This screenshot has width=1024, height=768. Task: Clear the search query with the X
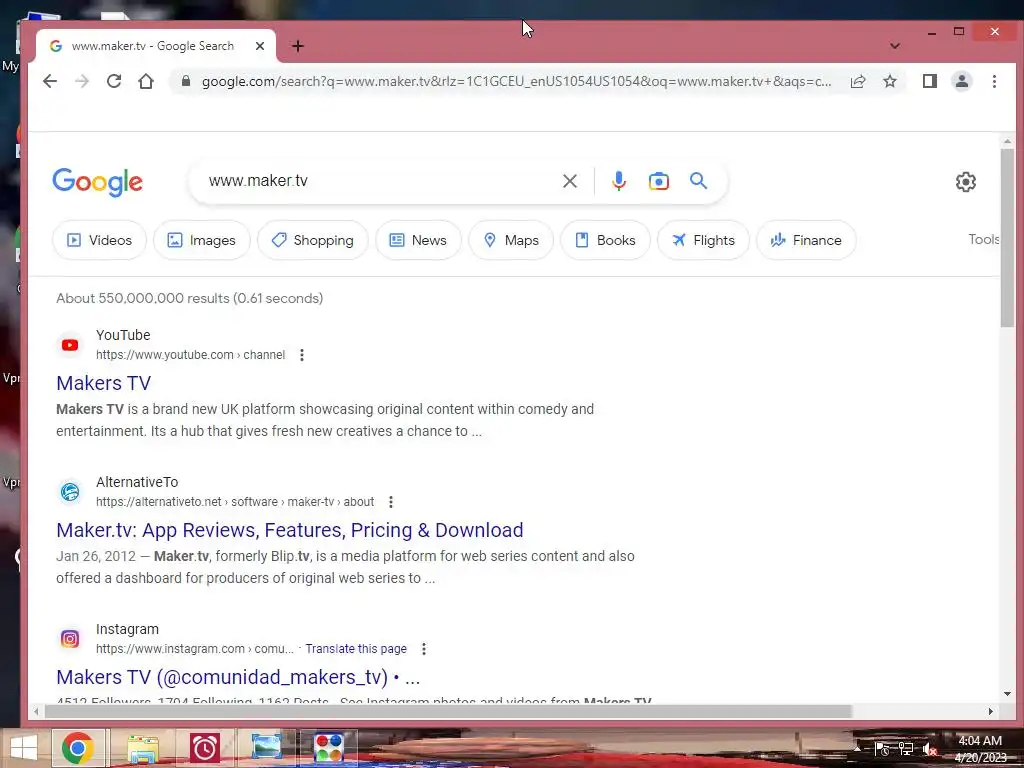coord(569,181)
